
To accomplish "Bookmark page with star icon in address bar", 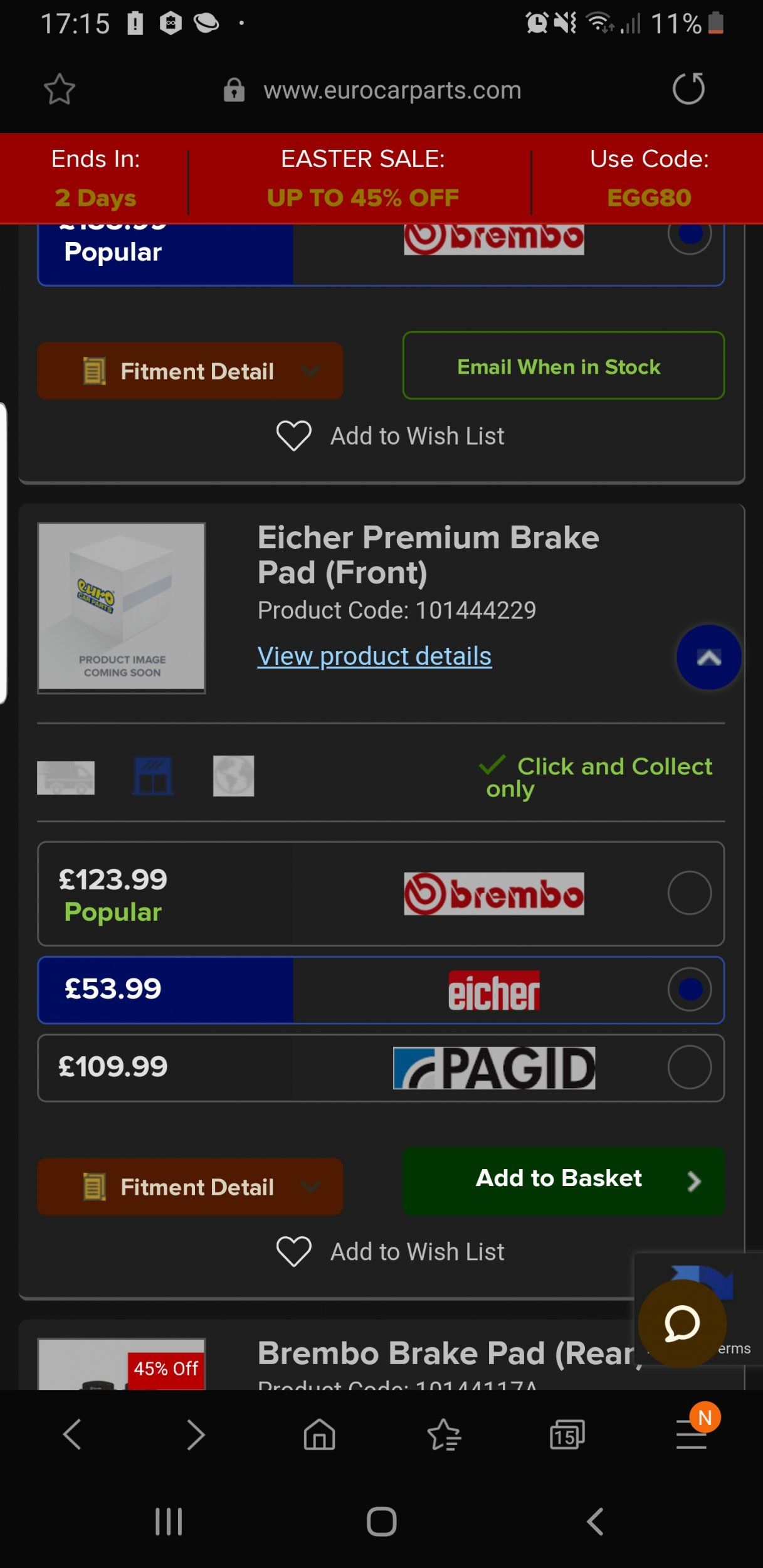I will [60, 89].
